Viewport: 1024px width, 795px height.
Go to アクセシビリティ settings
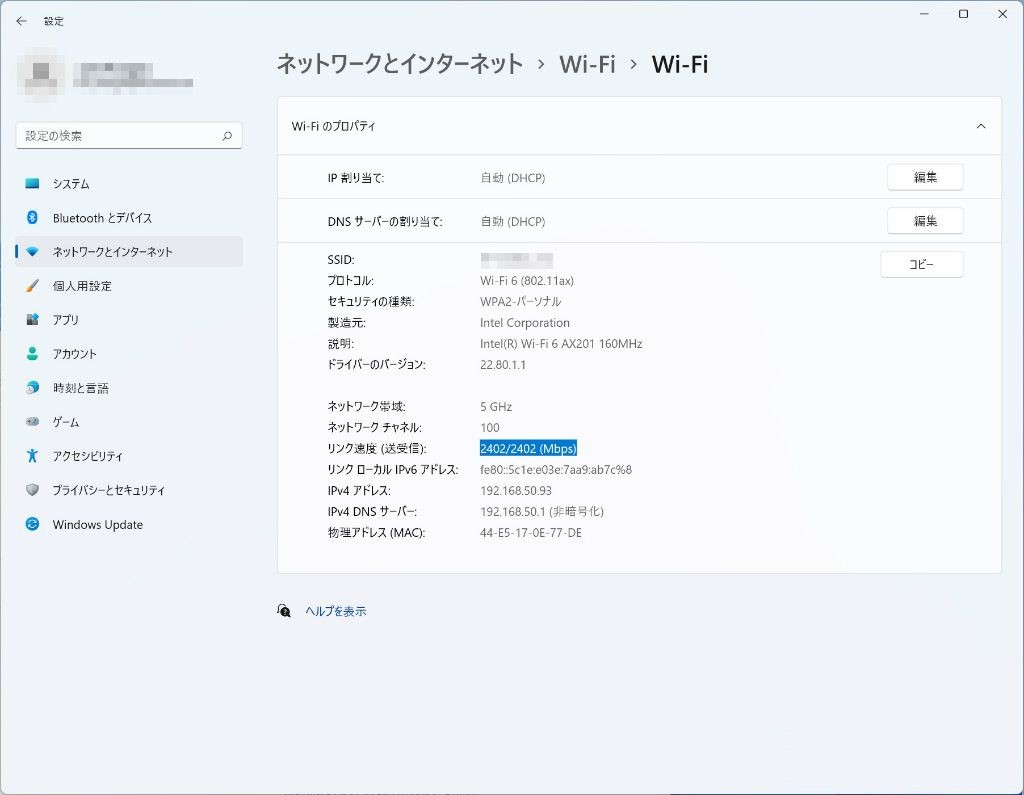pos(88,456)
